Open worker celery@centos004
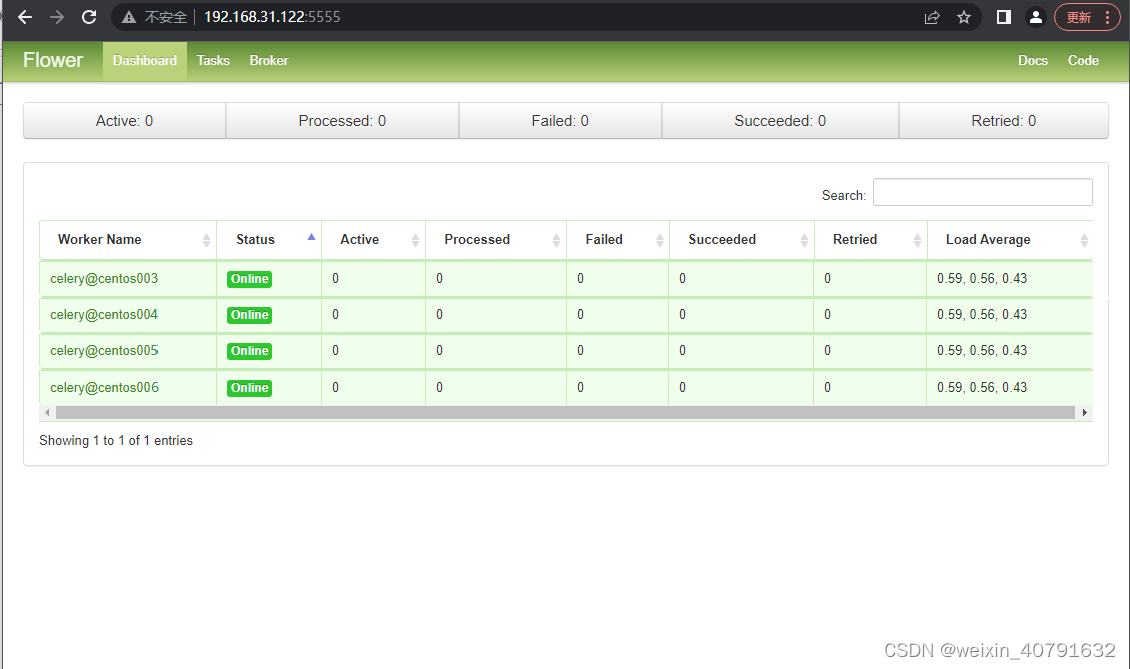1130x669 pixels. tap(104, 315)
